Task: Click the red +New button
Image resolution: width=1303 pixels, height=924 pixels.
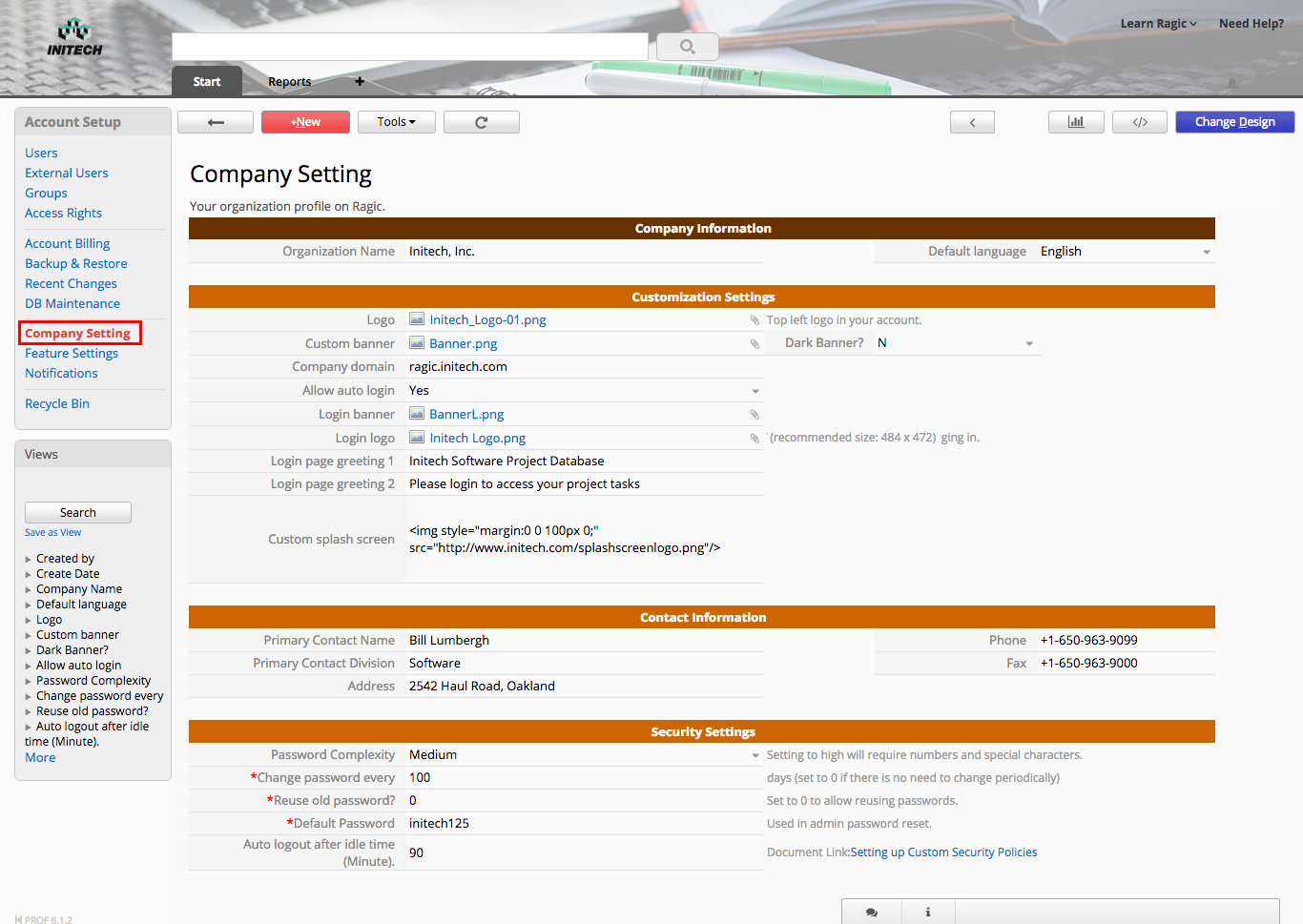Action: pyautogui.click(x=305, y=122)
